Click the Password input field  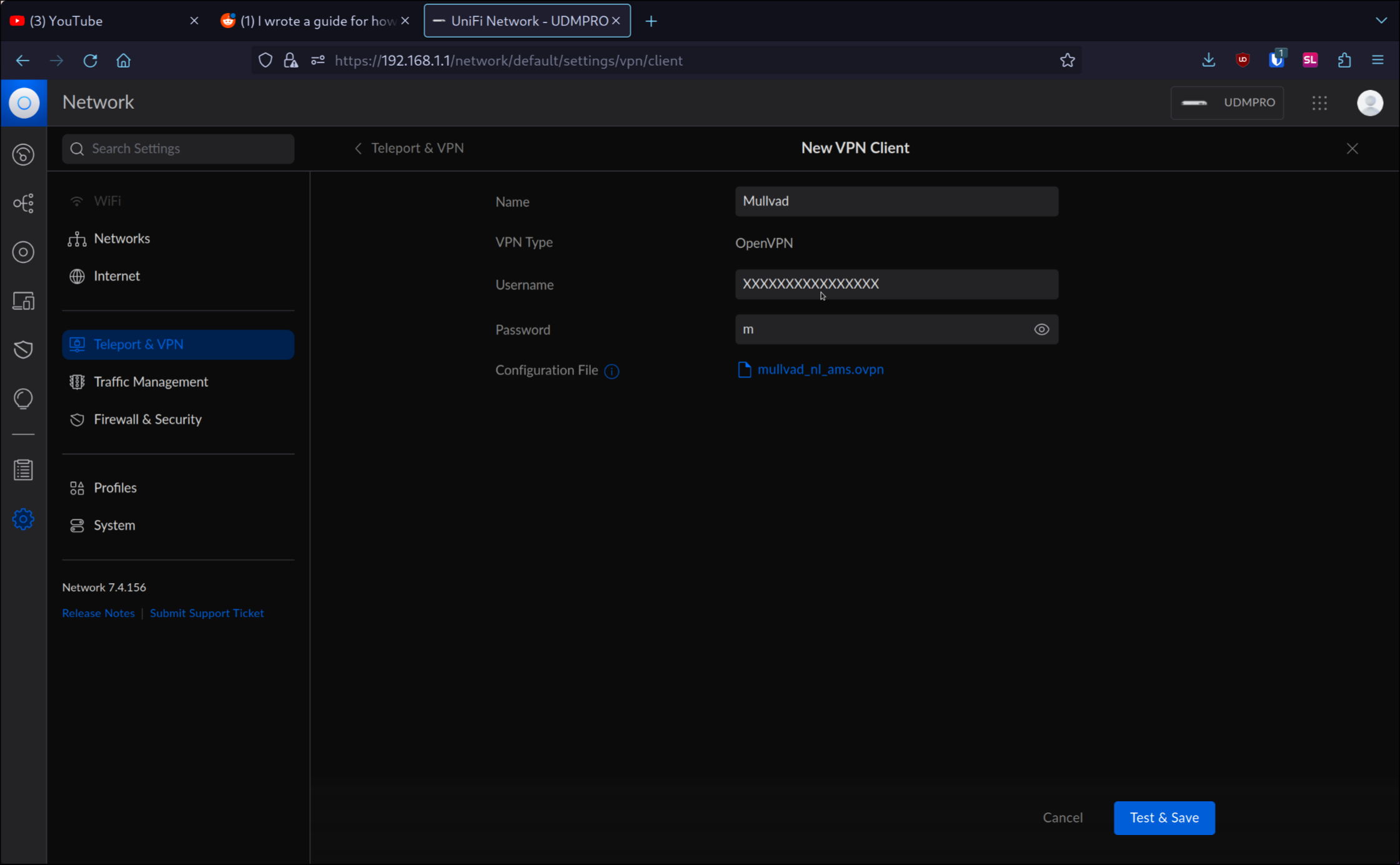coord(896,329)
